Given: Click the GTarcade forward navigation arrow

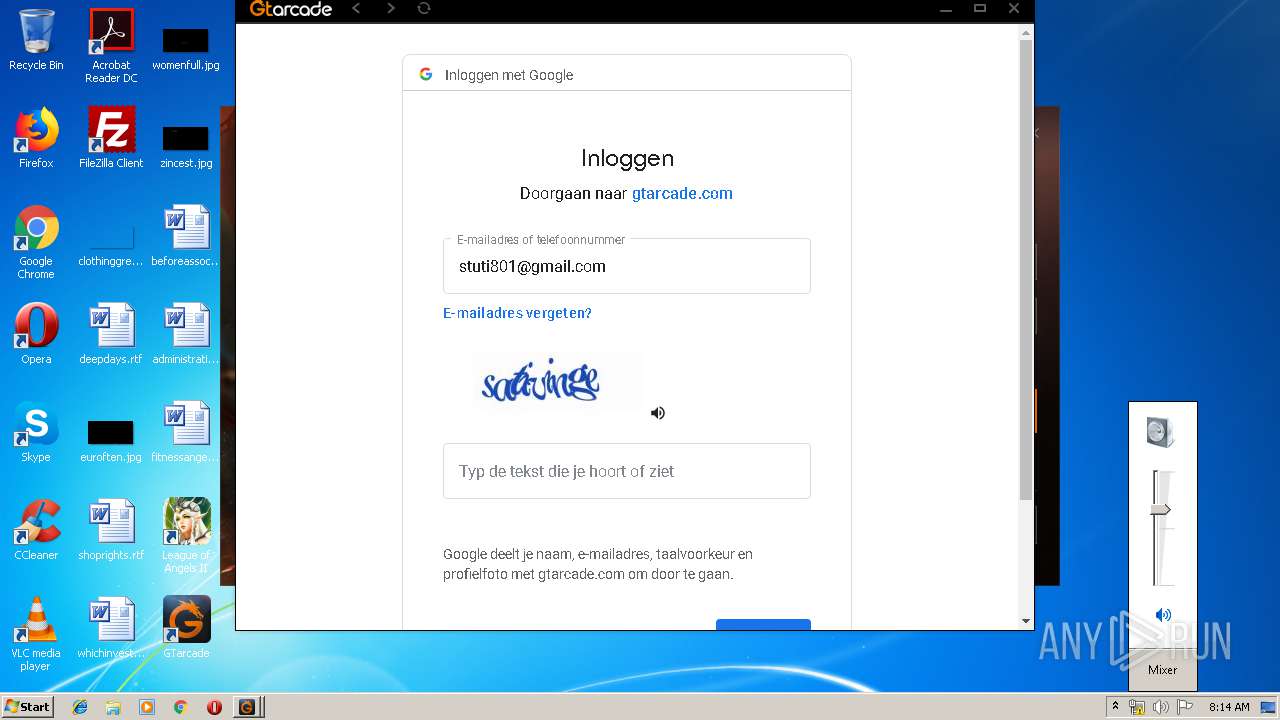Looking at the screenshot, I should pyautogui.click(x=390, y=9).
